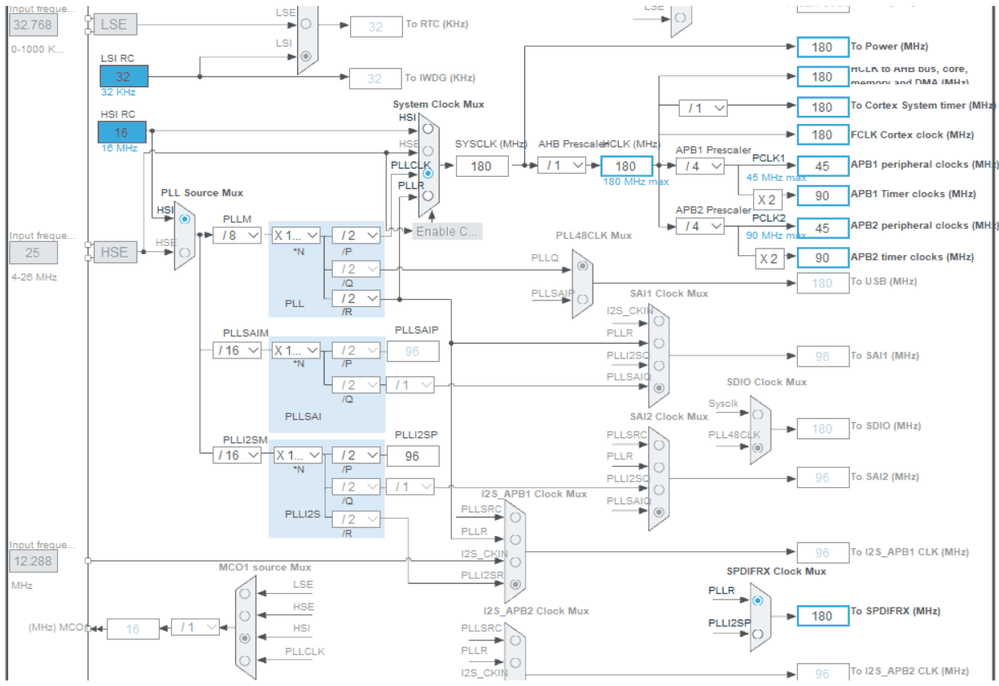
Task: Open the PLLM /8 divider dropdown
Action: point(237,235)
